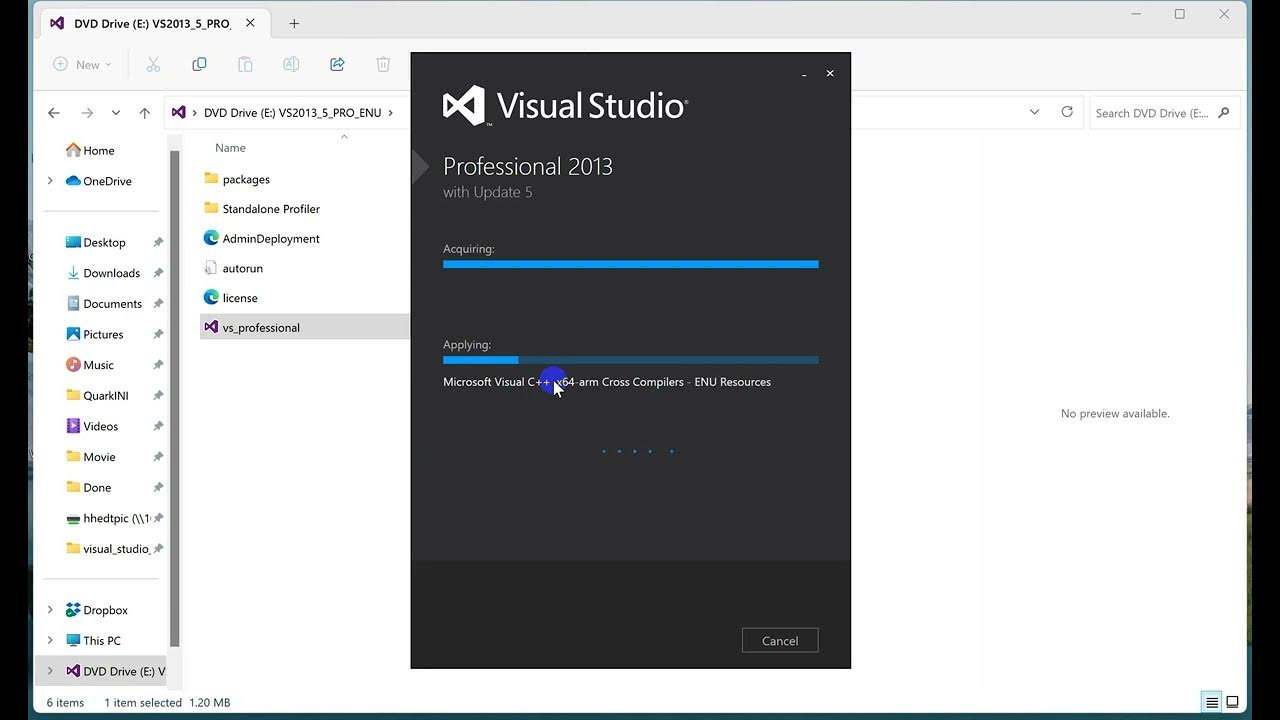This screenshot has width=1280, height=720.
Task: Click the navigation pane scrollbar
Action: pos(174,398)
